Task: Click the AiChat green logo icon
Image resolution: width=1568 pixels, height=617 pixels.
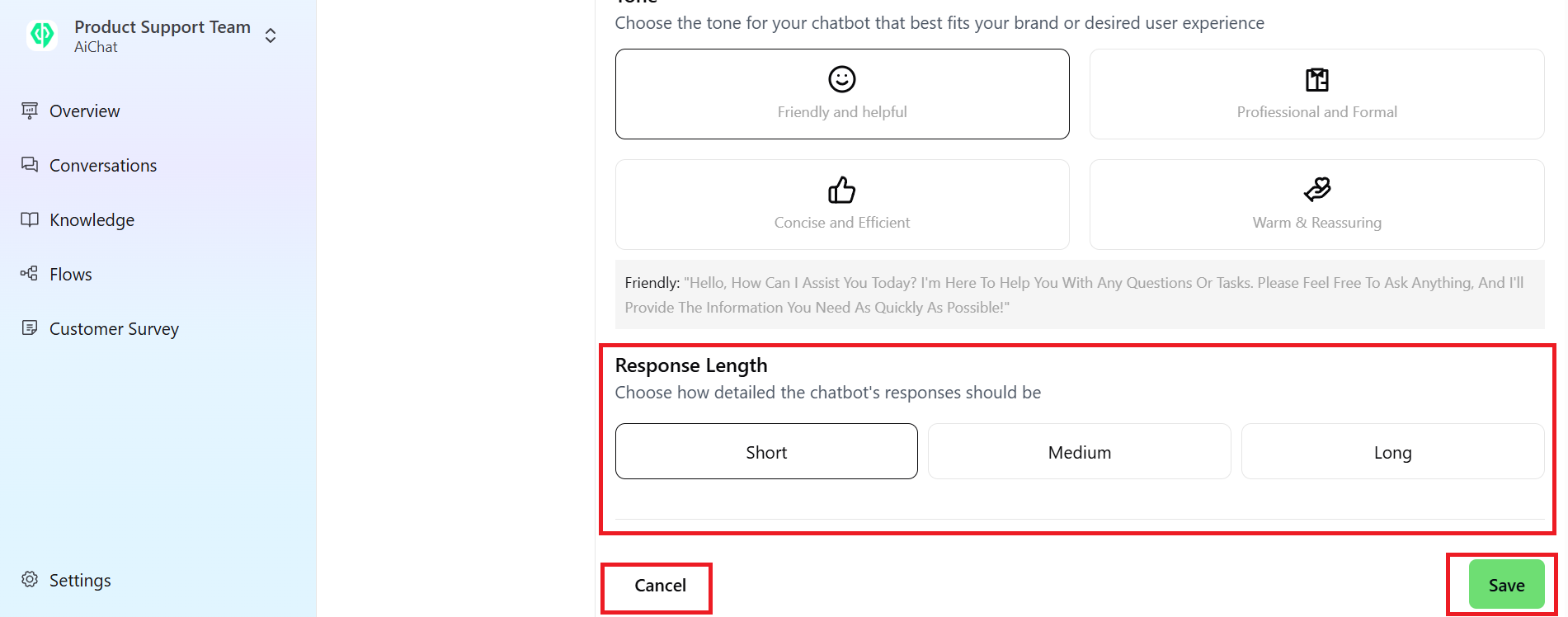Action: (42, 35)
